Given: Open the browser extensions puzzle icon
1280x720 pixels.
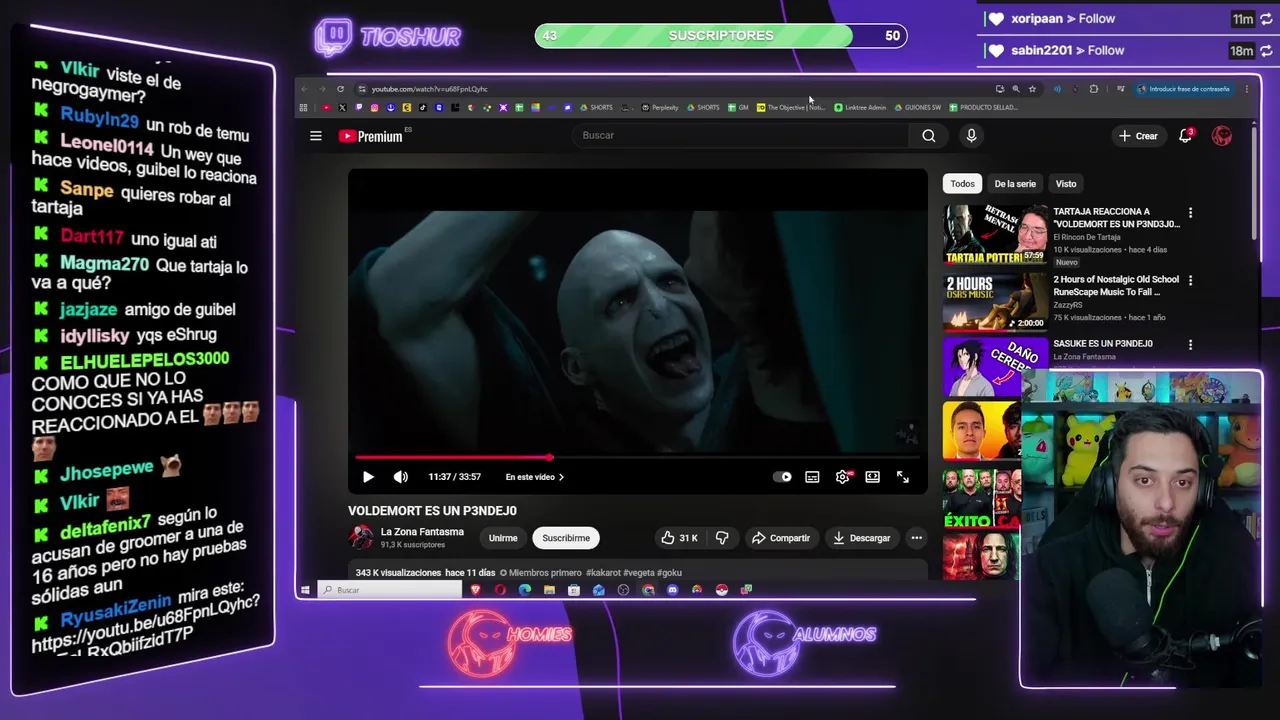Looking at the screenshot, I should click(x=1094, y=89).
